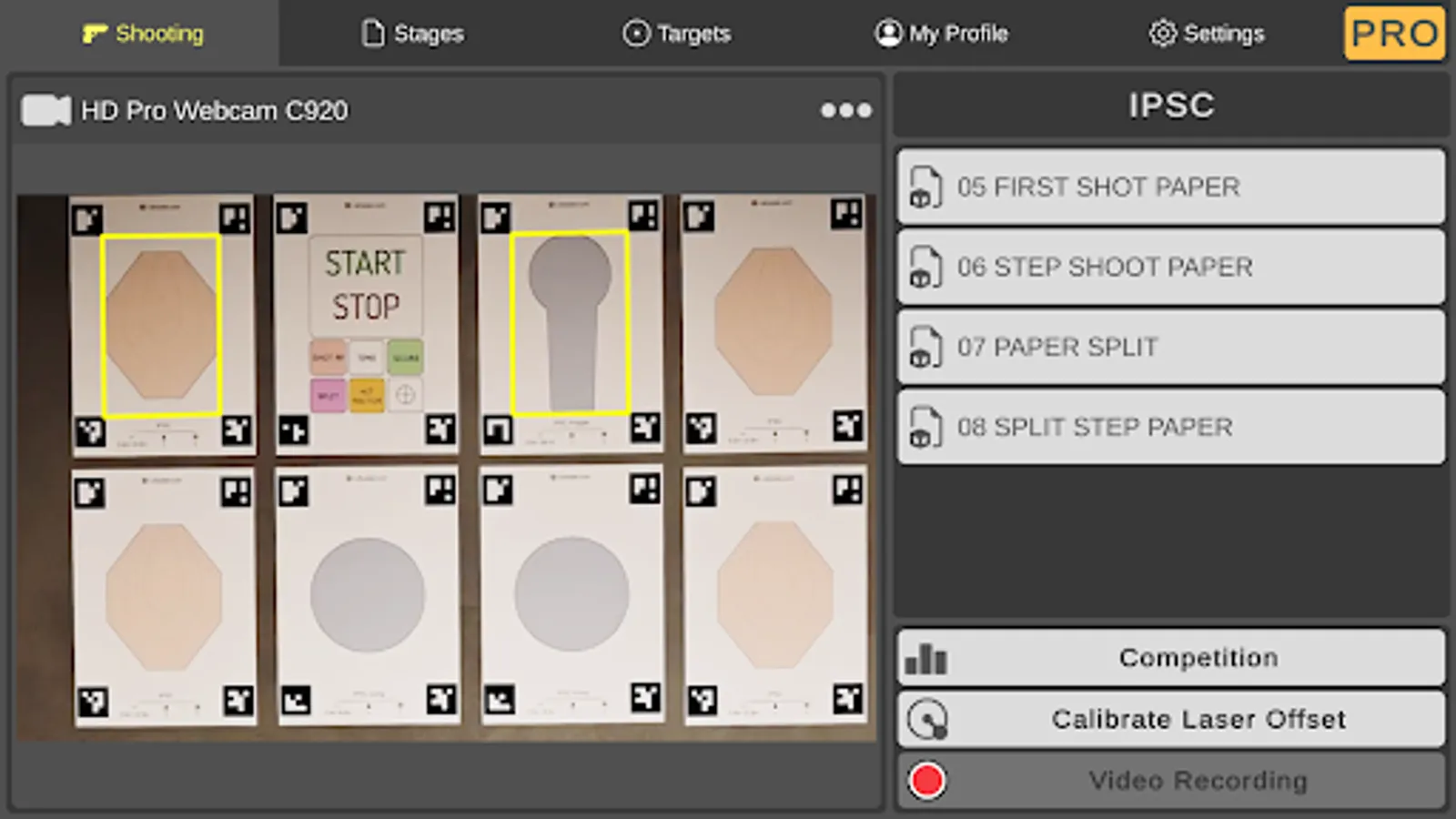This screenshot has height=819, width=1456.
Task: Click the yellow-outlined popper silhouette target
Action: click(570, 323)
